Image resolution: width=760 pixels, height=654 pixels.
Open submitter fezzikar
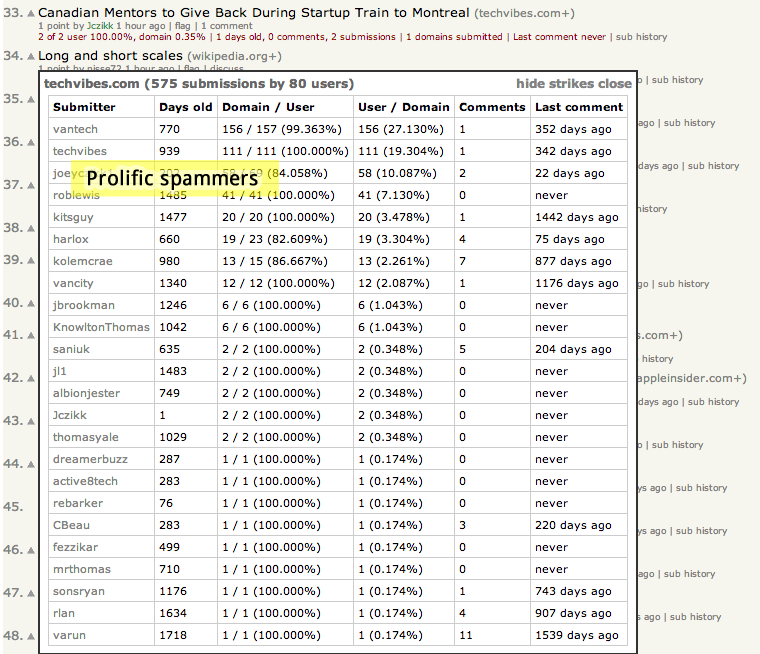pyautogui.click(x=75, y=547)
